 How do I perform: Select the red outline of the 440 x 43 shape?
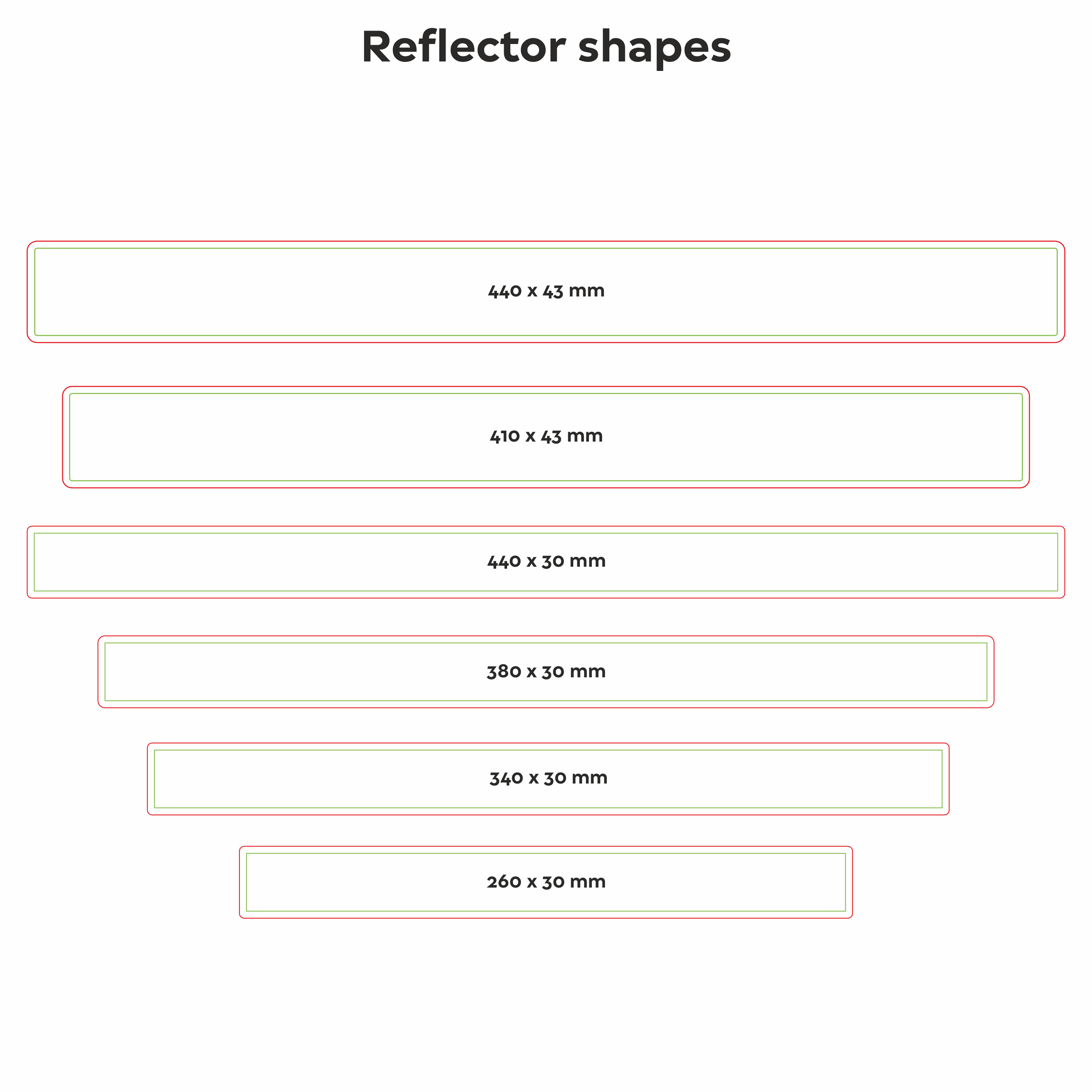pyautogui.click(x=546, y=242)
